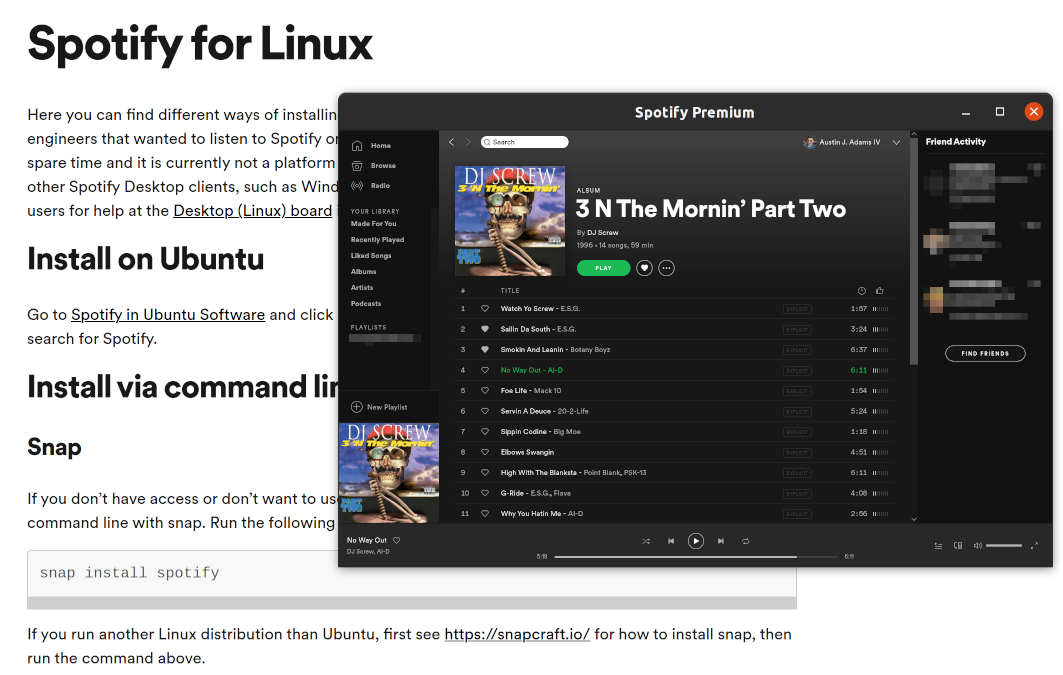Open the Desktop (Linux) board link
The height and width of the screenshot is (675, 1063).
coord(253,211)
